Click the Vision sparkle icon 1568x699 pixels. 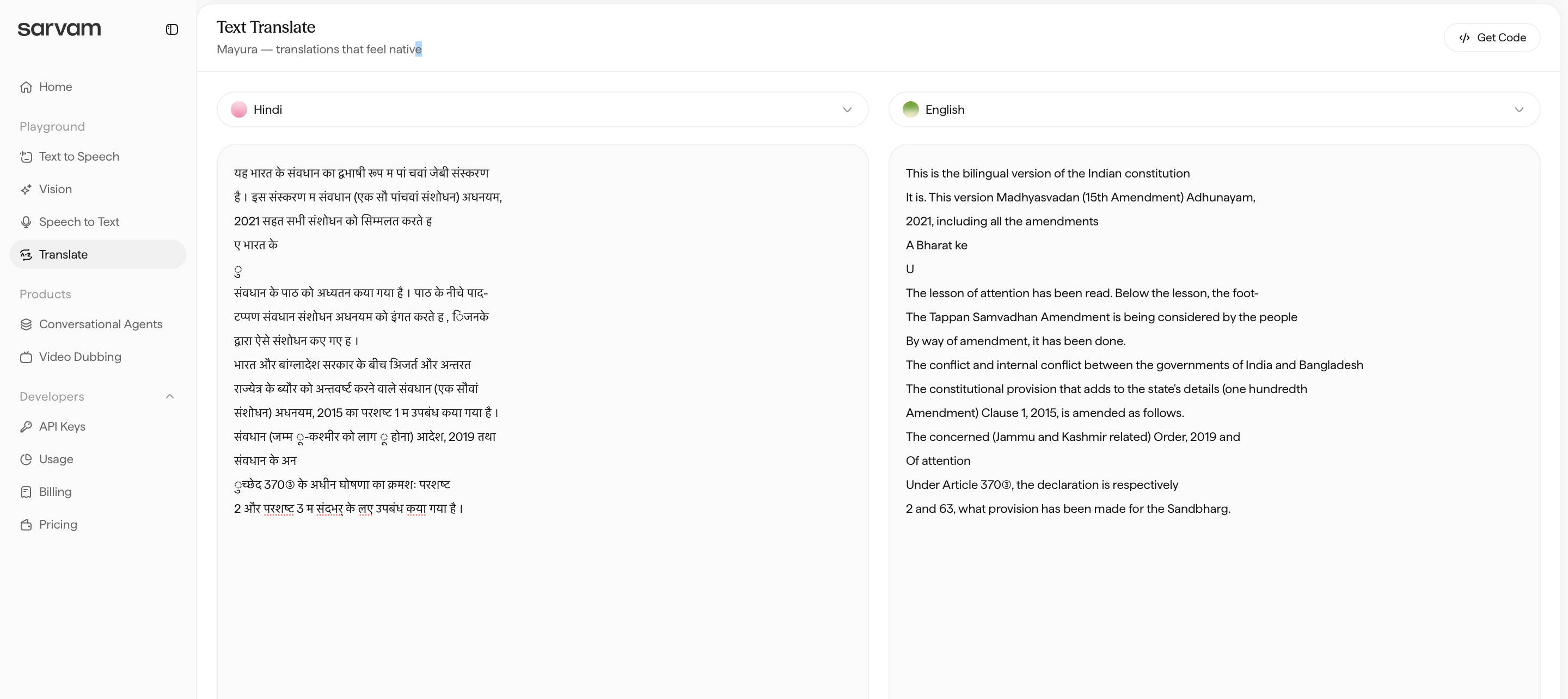click(26, 189)
